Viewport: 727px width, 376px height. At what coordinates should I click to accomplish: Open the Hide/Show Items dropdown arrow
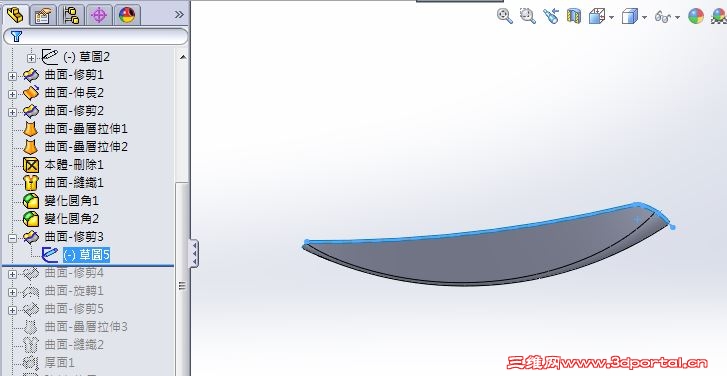coord(677,18)
